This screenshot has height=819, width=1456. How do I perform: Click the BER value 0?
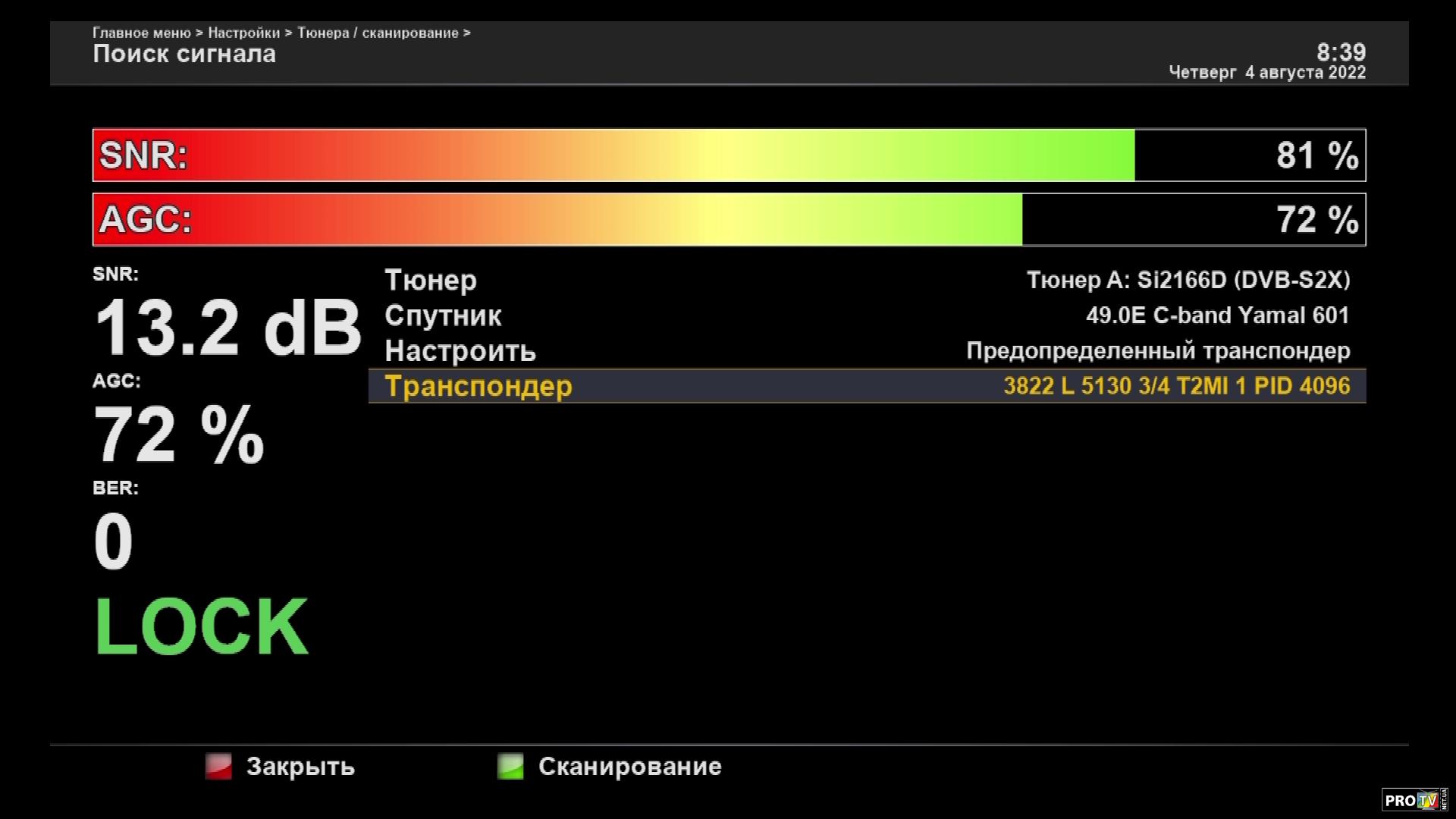[113, 541]
